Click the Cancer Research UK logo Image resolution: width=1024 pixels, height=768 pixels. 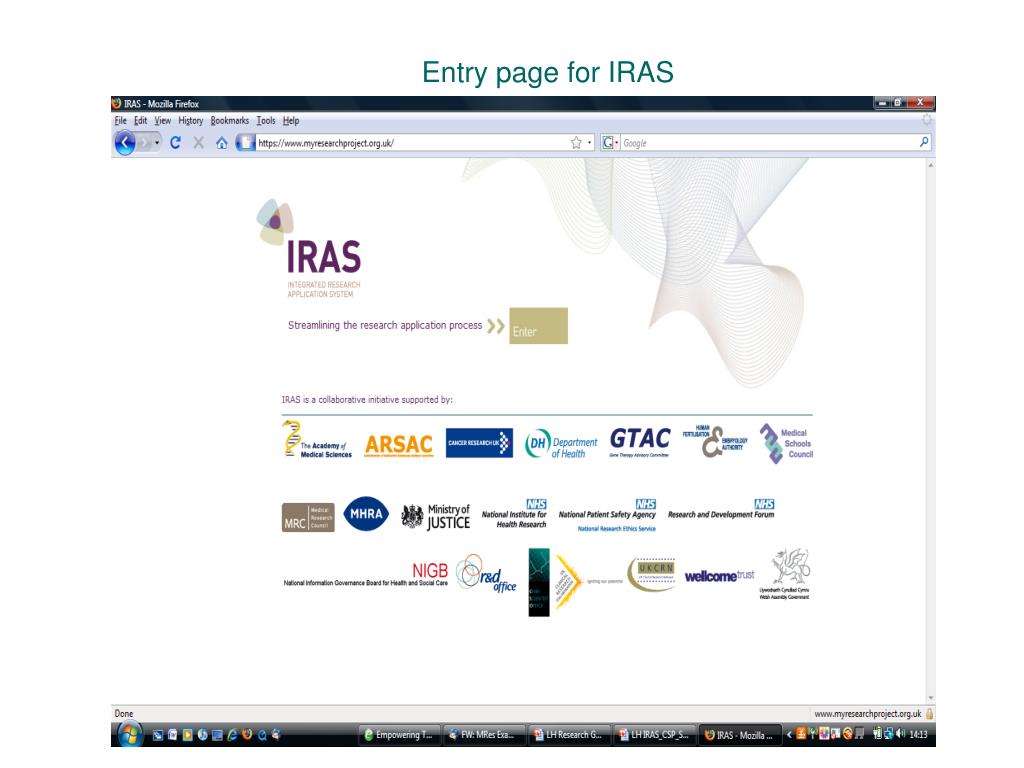(x=479, y=443)
